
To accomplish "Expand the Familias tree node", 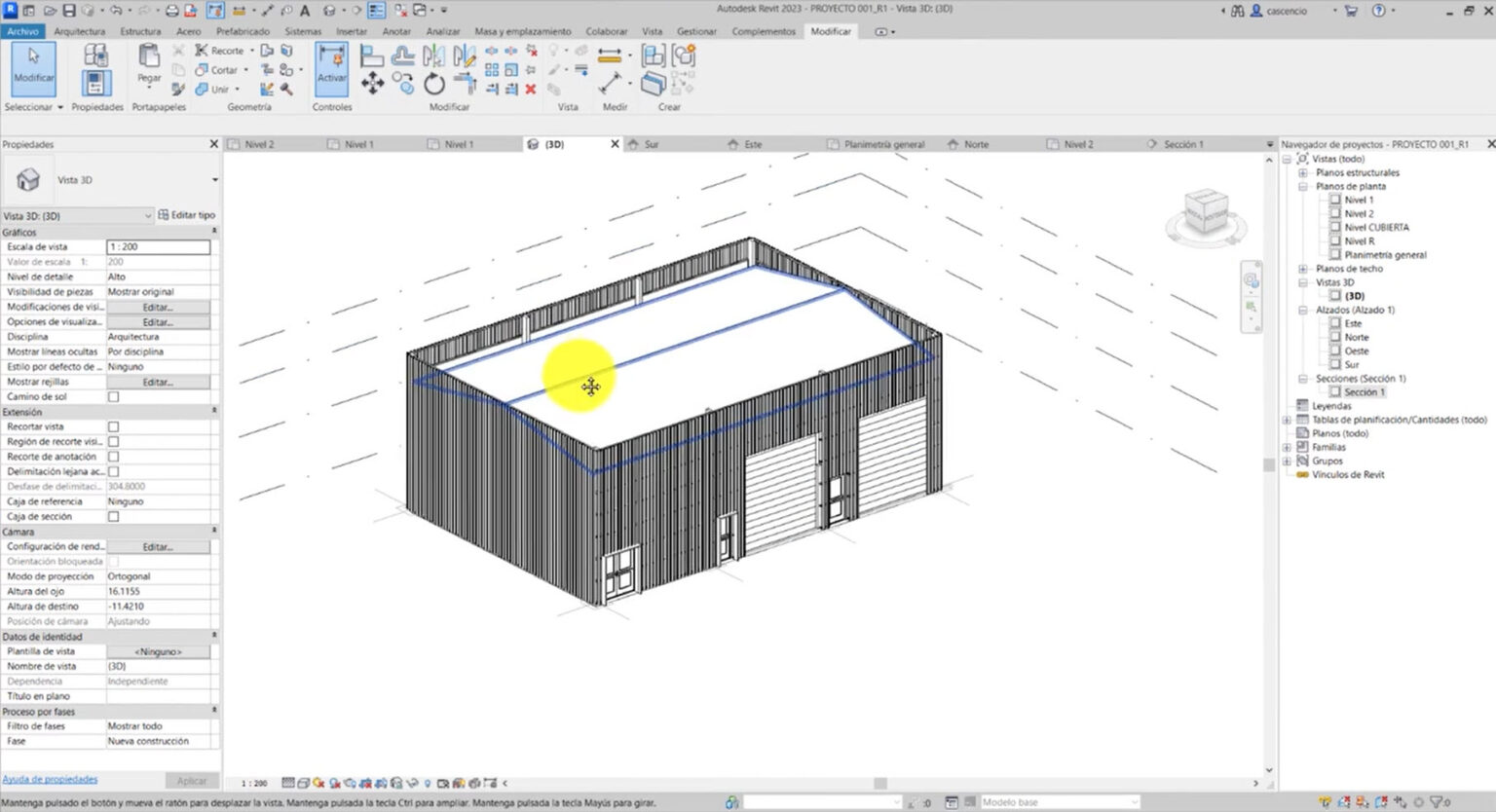I will (1288, 447).
